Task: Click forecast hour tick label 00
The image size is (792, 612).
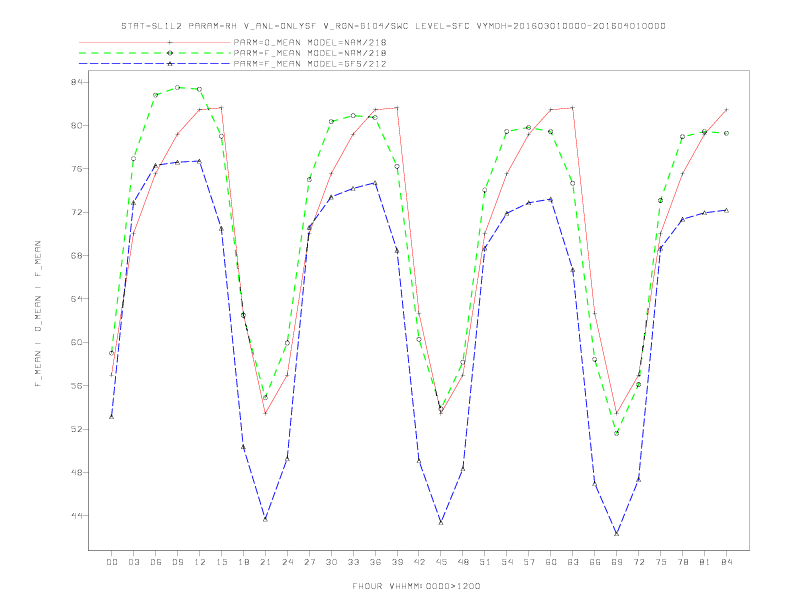Action: [x=112, y=562]
